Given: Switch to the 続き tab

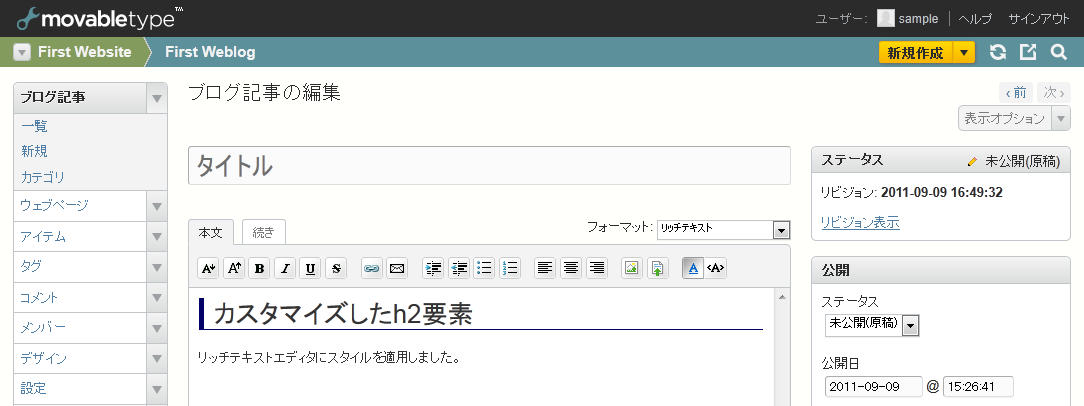Looking at the screenshot, I should (x=263, y=232).
